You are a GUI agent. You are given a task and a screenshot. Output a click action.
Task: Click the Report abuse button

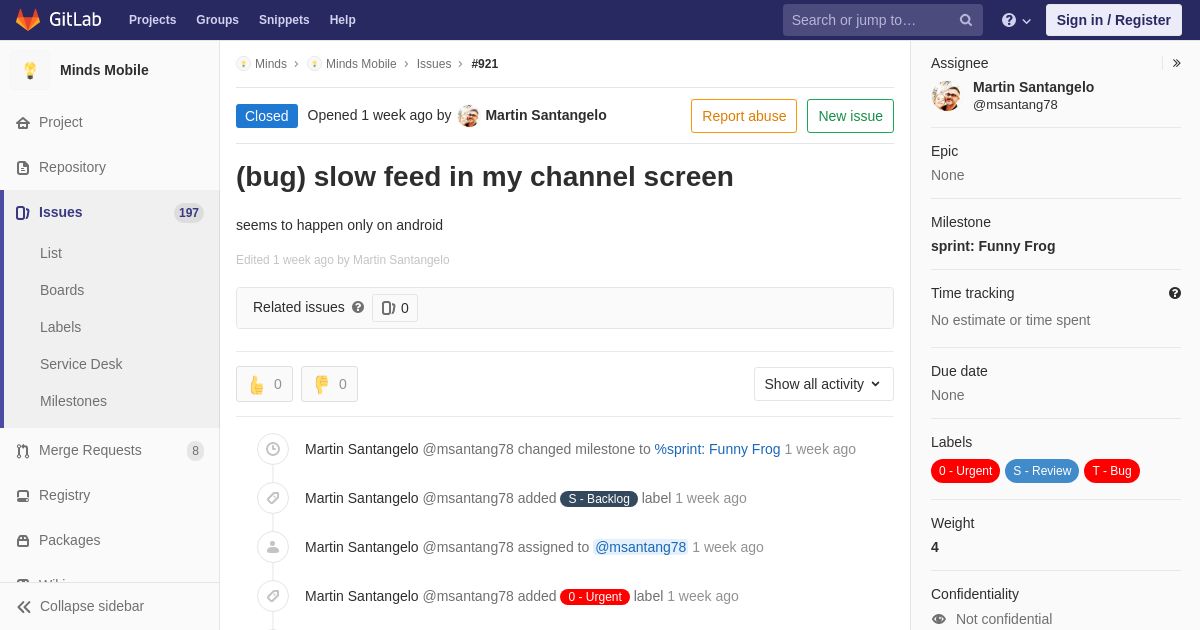(744, 116)
